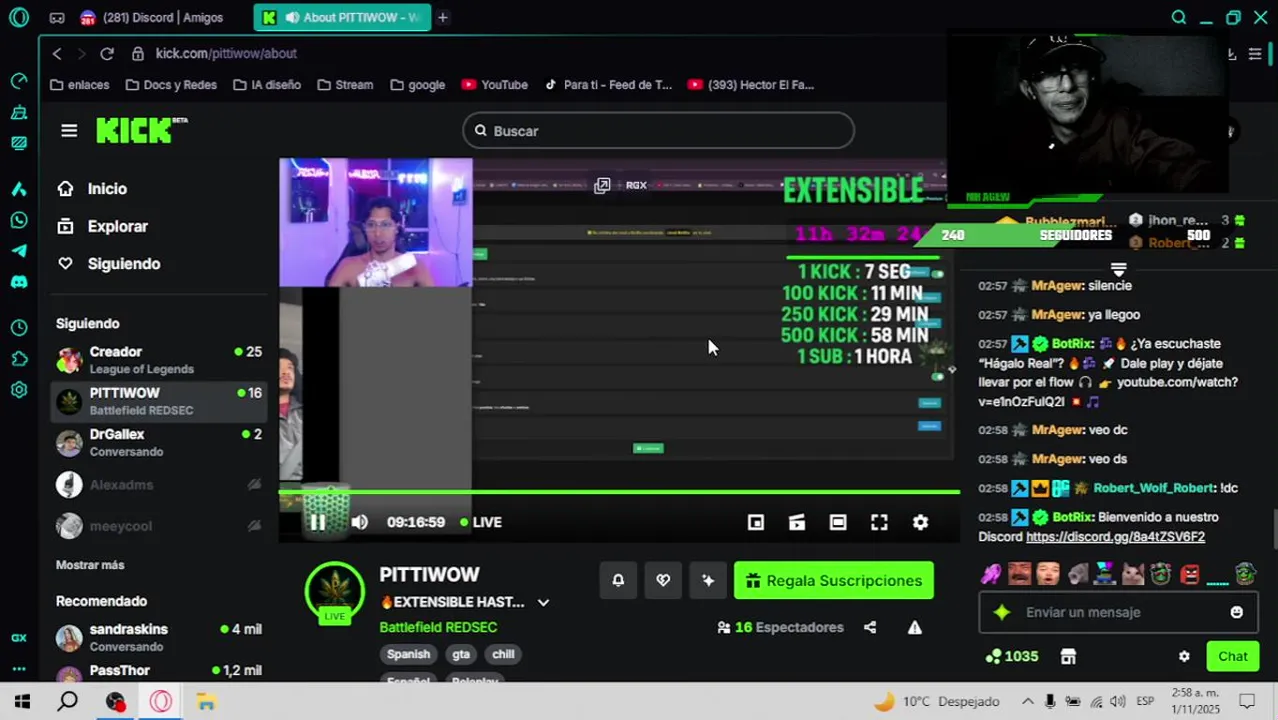This screenshot has width=1278, height=720.
Task: Open the DrGallex channel in following list
Action: coord(158,442)
